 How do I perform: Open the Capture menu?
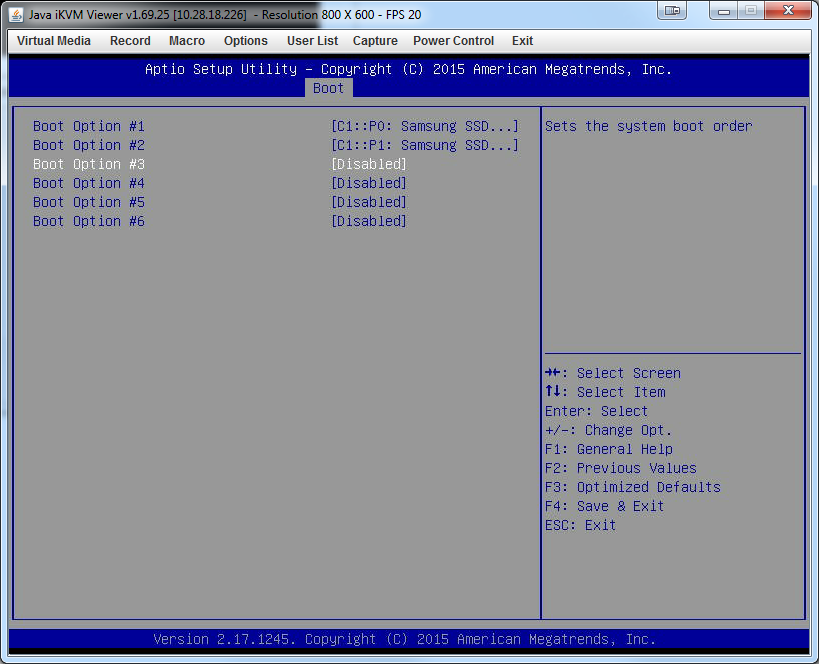point(375,41)
